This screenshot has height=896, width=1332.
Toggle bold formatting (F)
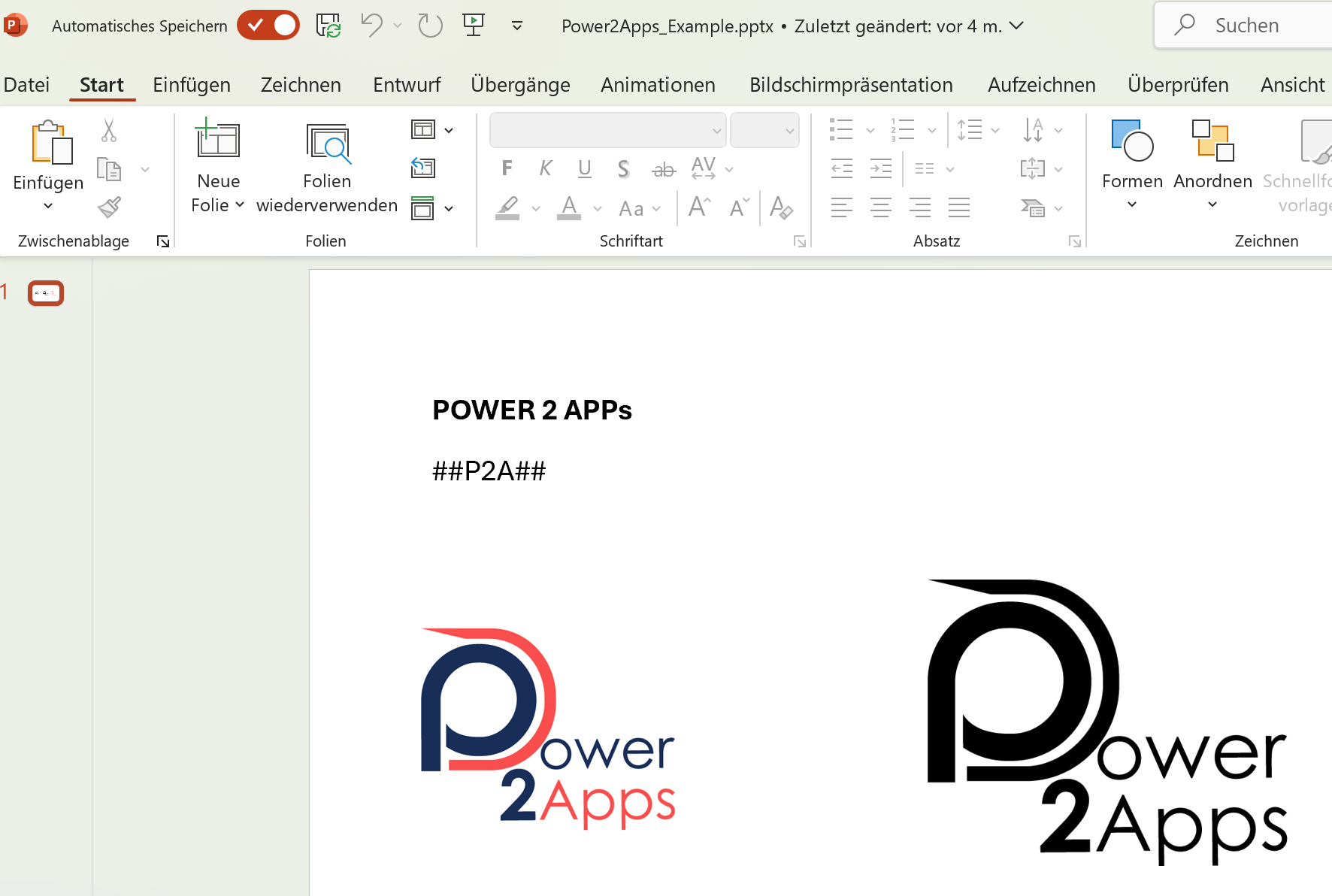click(507, 168)
